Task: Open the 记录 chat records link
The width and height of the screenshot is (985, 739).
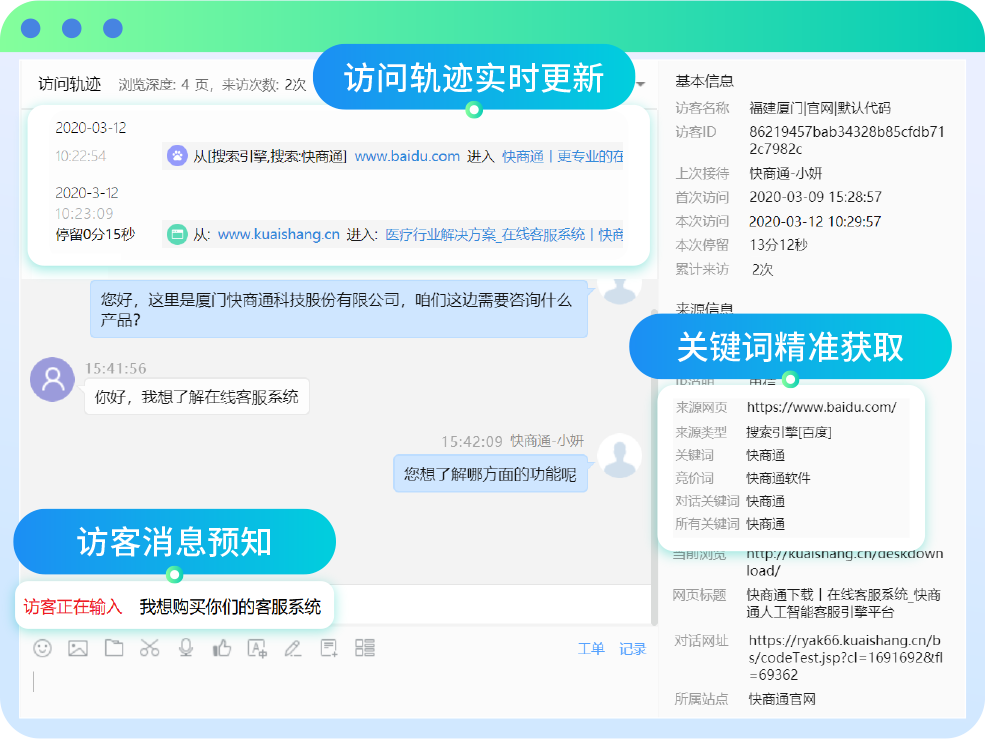Action: click(633, 649)
